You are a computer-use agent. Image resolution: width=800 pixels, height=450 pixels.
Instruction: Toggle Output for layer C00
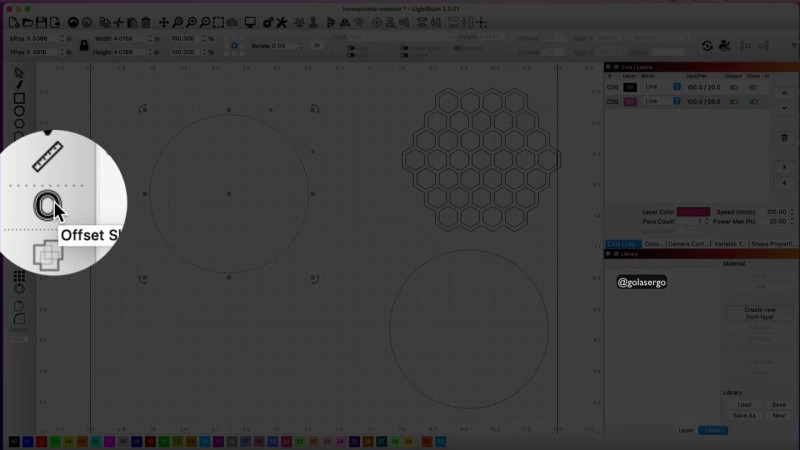[x=736, y=87]
